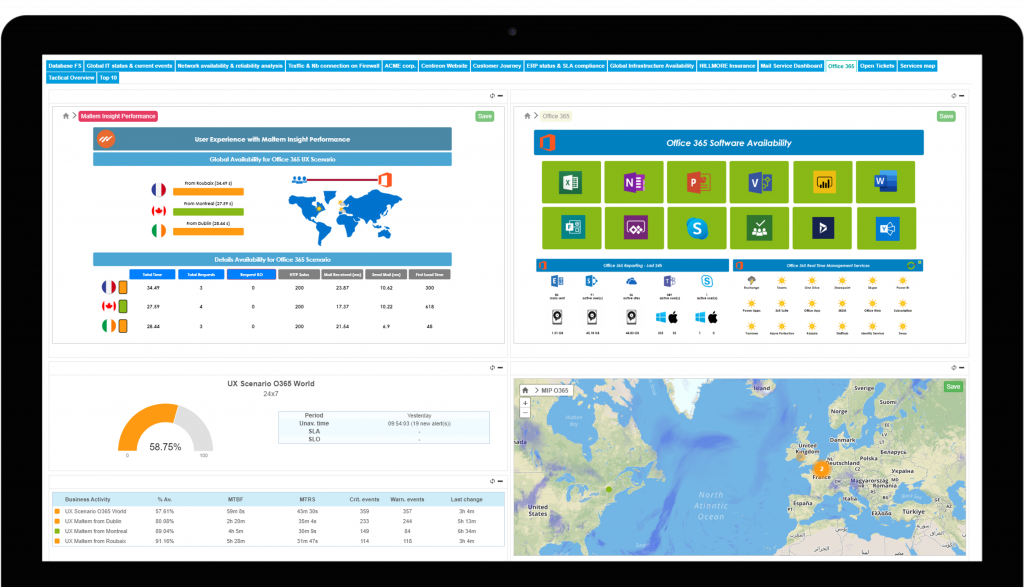The height and width of the screenshot is (587, 1024).
Task: Open the OneNote availability tile
Action: click(634, 182)
